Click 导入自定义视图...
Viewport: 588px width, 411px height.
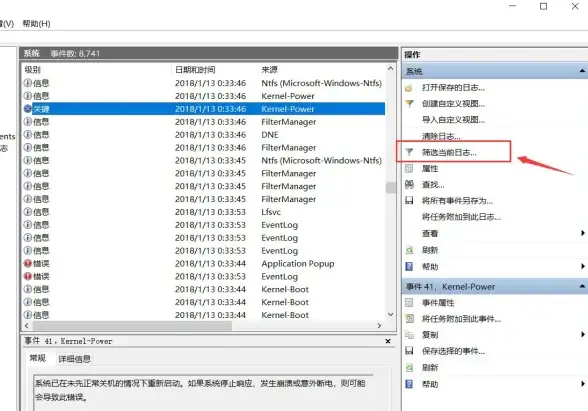point(453,120)
